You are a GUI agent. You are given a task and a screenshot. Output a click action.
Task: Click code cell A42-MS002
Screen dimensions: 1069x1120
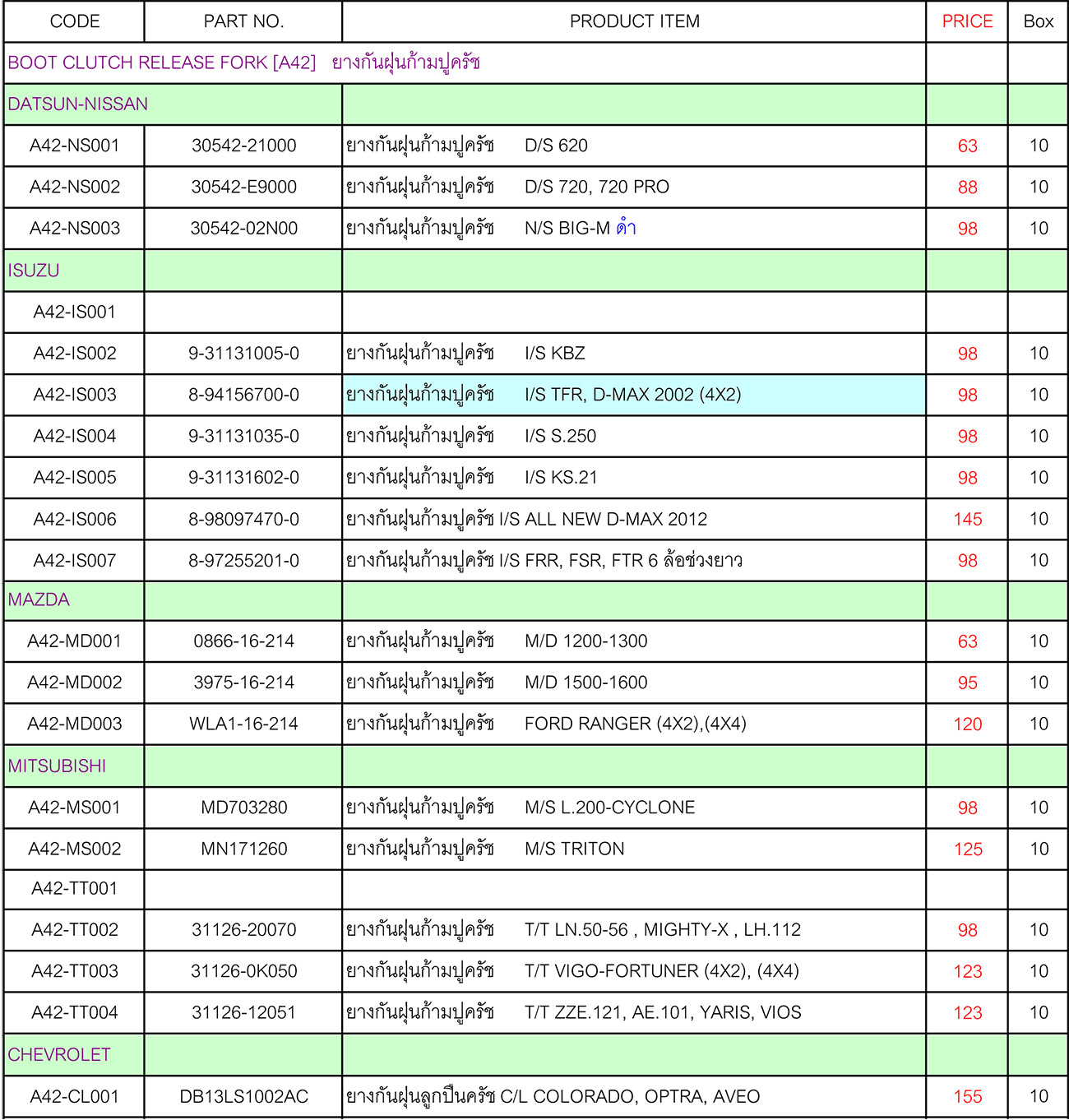(75, 849)
